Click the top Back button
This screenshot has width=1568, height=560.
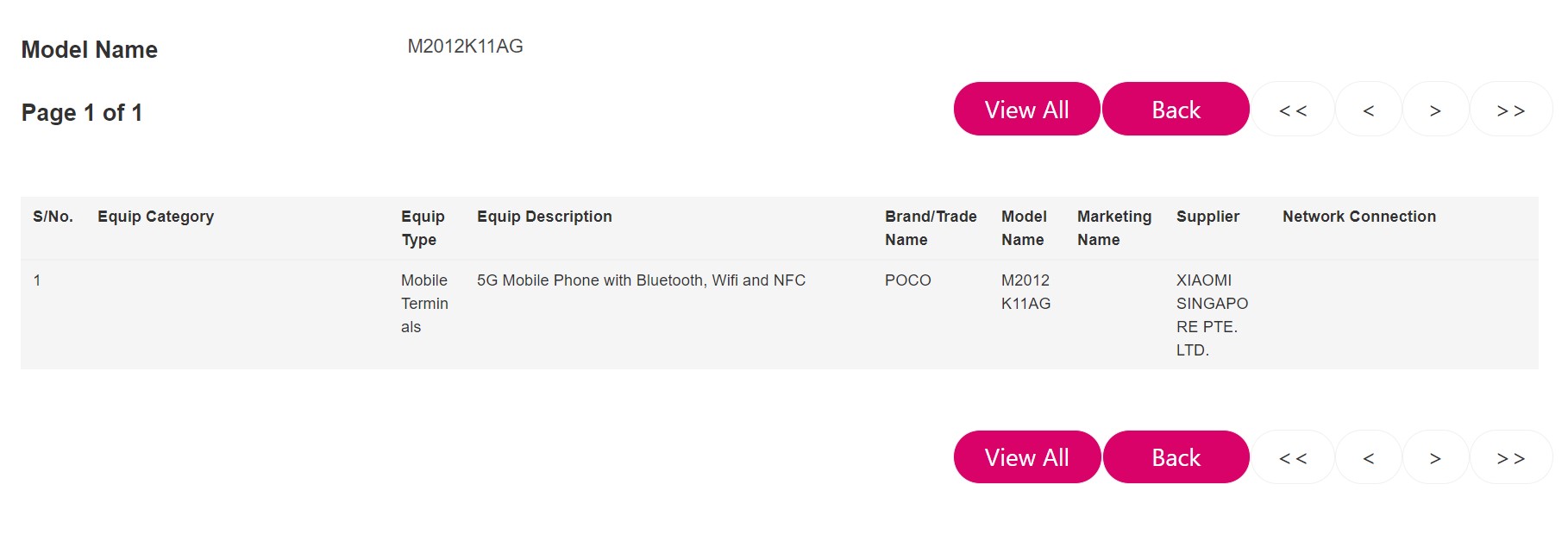tap(1176, 110)
